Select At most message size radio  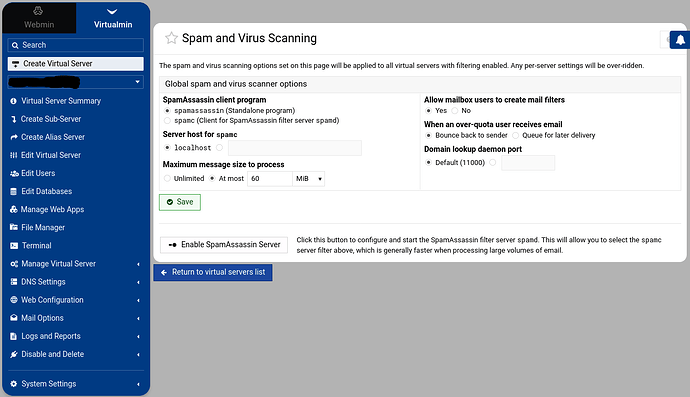point(212,179)
